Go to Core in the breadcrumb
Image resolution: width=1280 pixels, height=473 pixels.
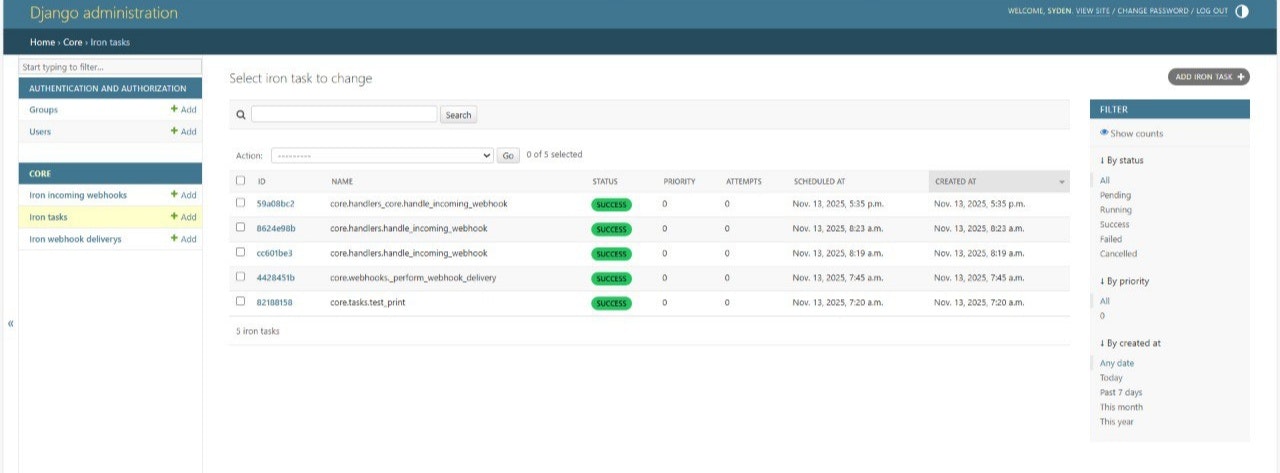(x=73, y=42)
